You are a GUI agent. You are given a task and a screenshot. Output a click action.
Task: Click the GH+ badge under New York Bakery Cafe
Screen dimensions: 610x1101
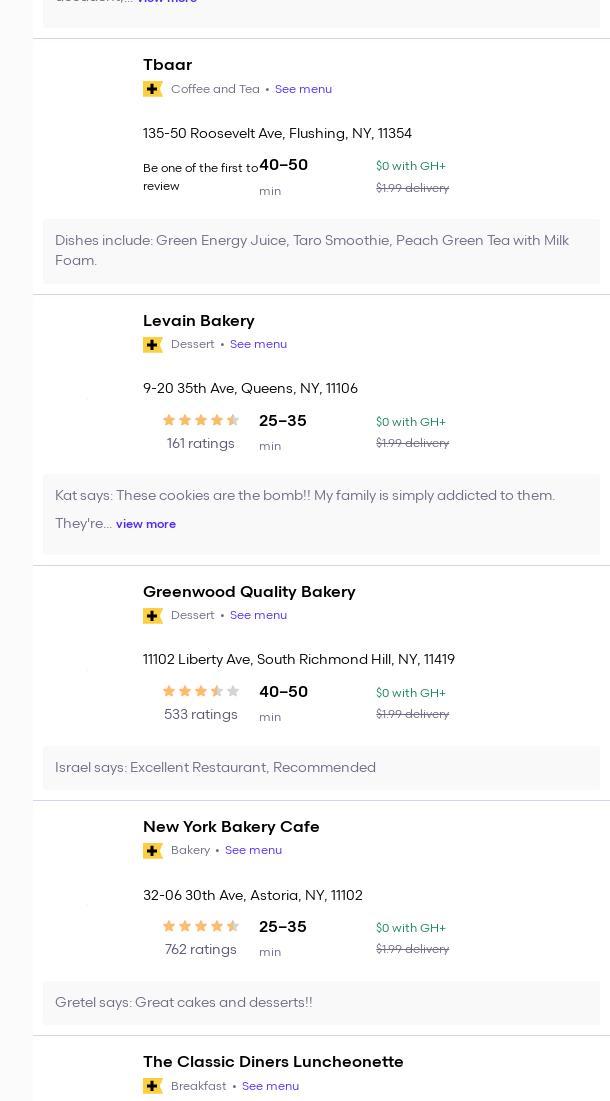(x=153, y=851)
